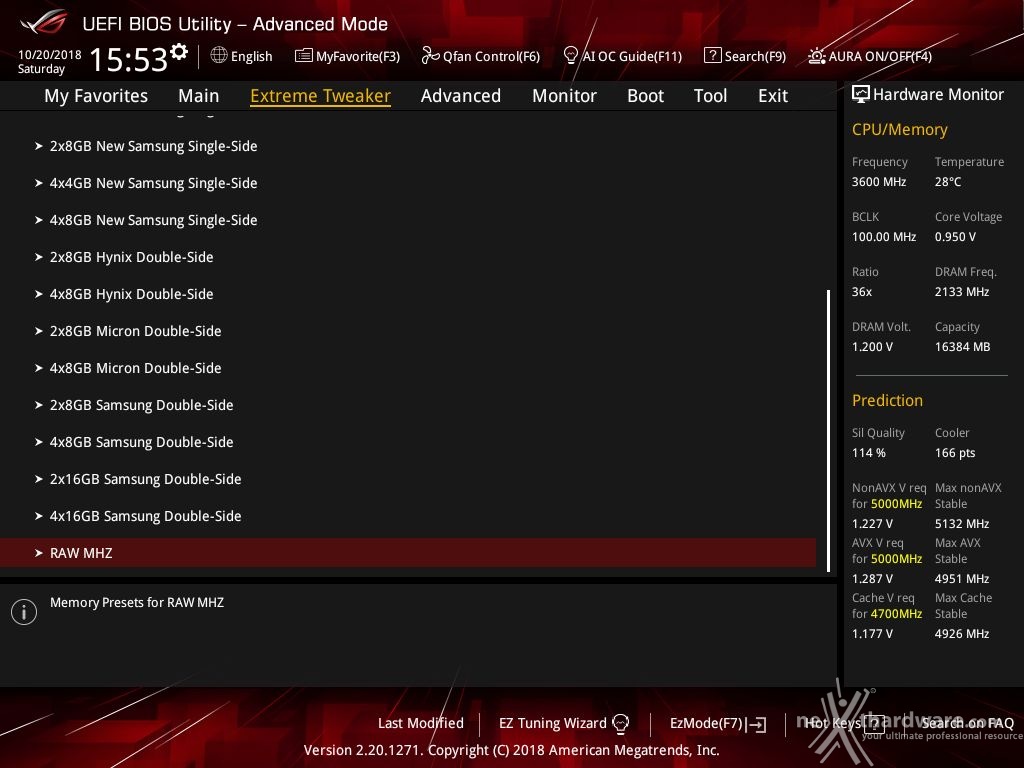Click the Qfan Control fan icon
Screen dimensions: 1024x768
pos(430,56)
